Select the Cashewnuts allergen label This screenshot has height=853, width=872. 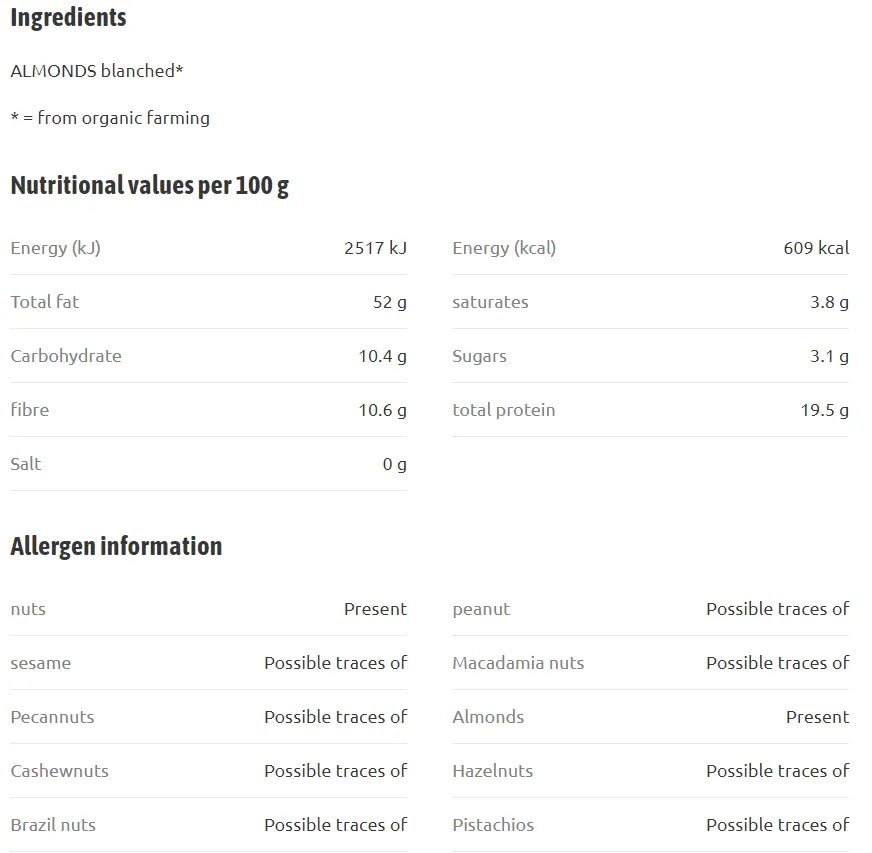[60, 771]
